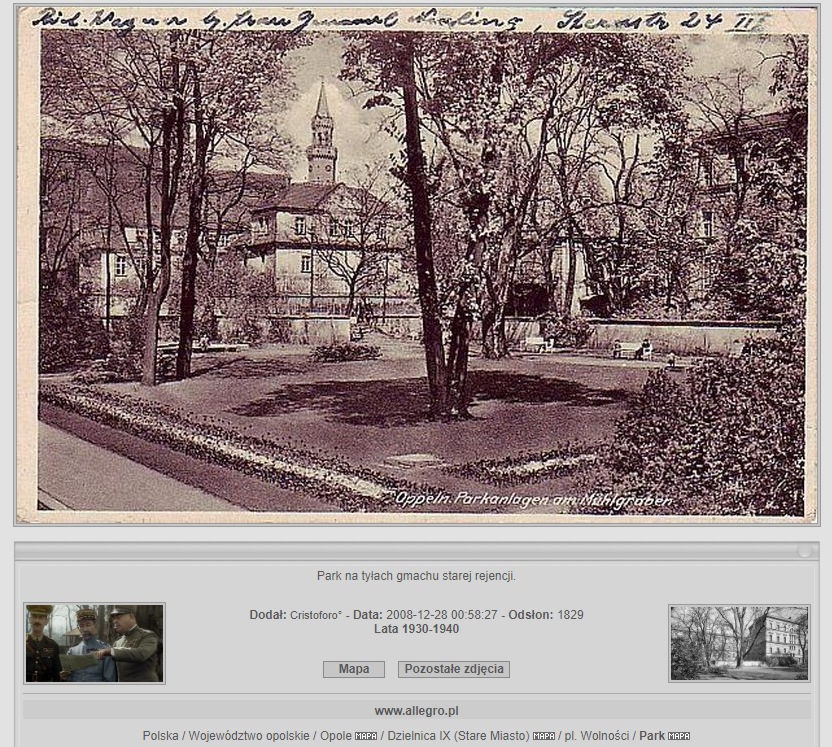Visit the www.allegro.pl source link
The width and height of the screenshot is (832, 747).
coord(416,711)
